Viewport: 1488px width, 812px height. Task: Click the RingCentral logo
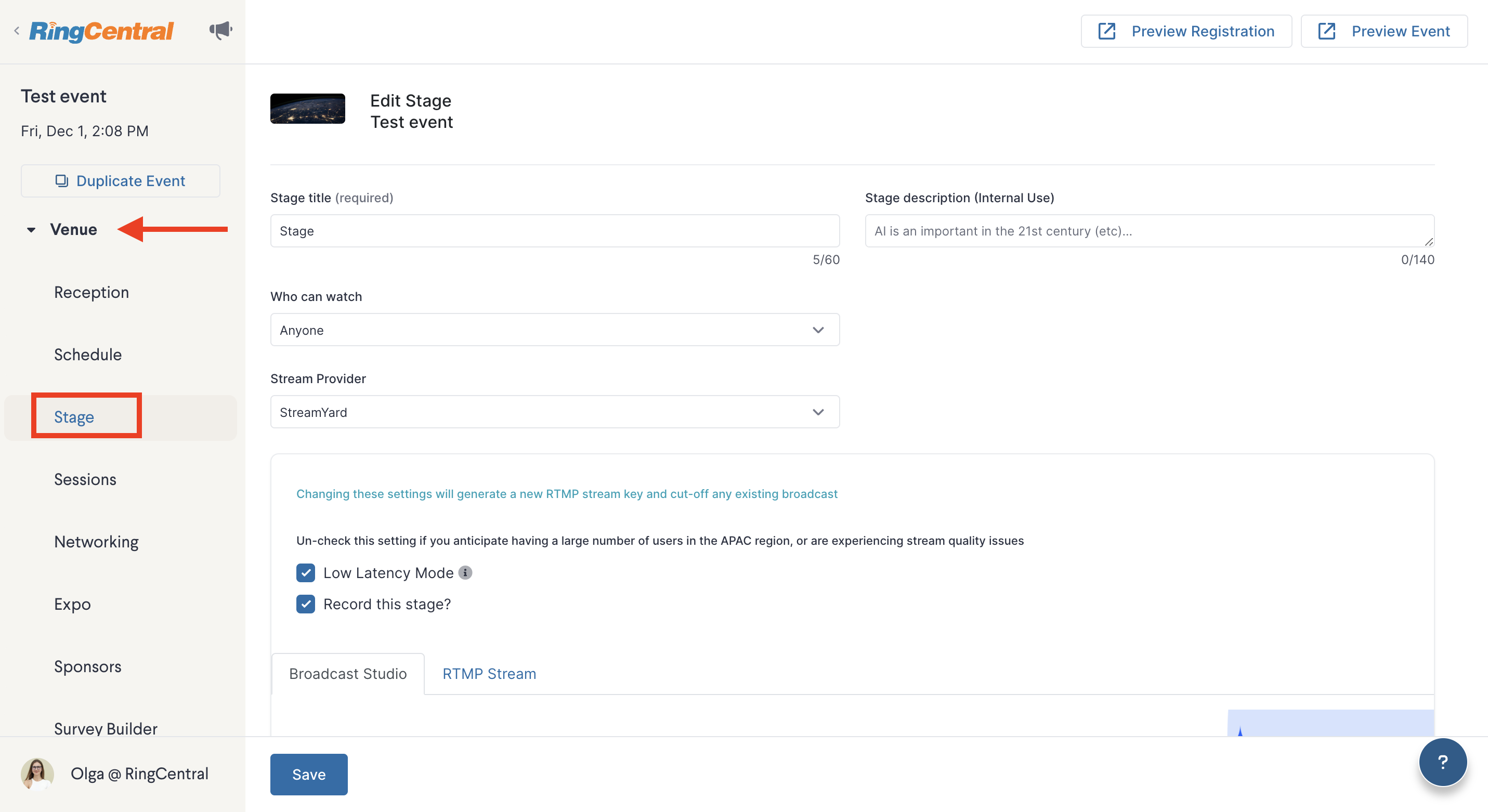(101, 31)
